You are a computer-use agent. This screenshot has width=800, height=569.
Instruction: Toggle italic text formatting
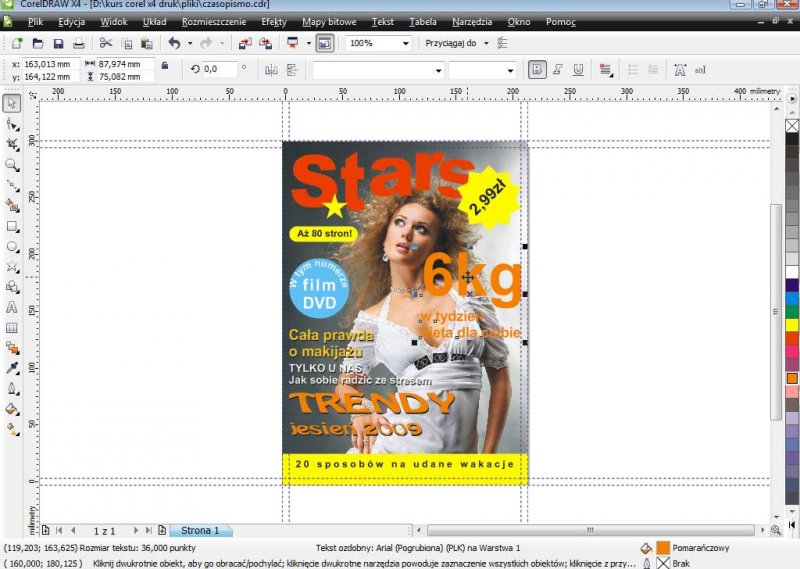557,70
